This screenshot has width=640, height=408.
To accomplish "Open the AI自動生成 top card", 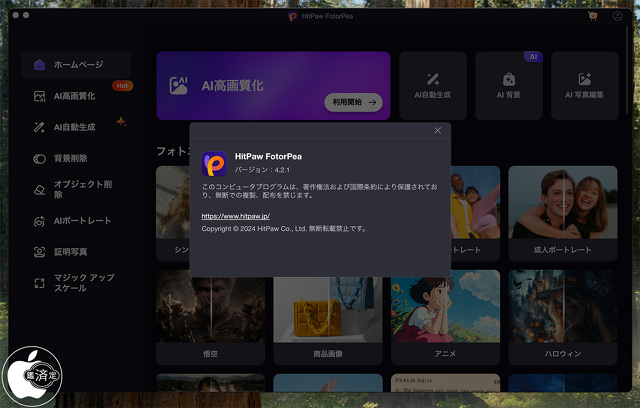I will pyautogui.click(x=433, y=86).
